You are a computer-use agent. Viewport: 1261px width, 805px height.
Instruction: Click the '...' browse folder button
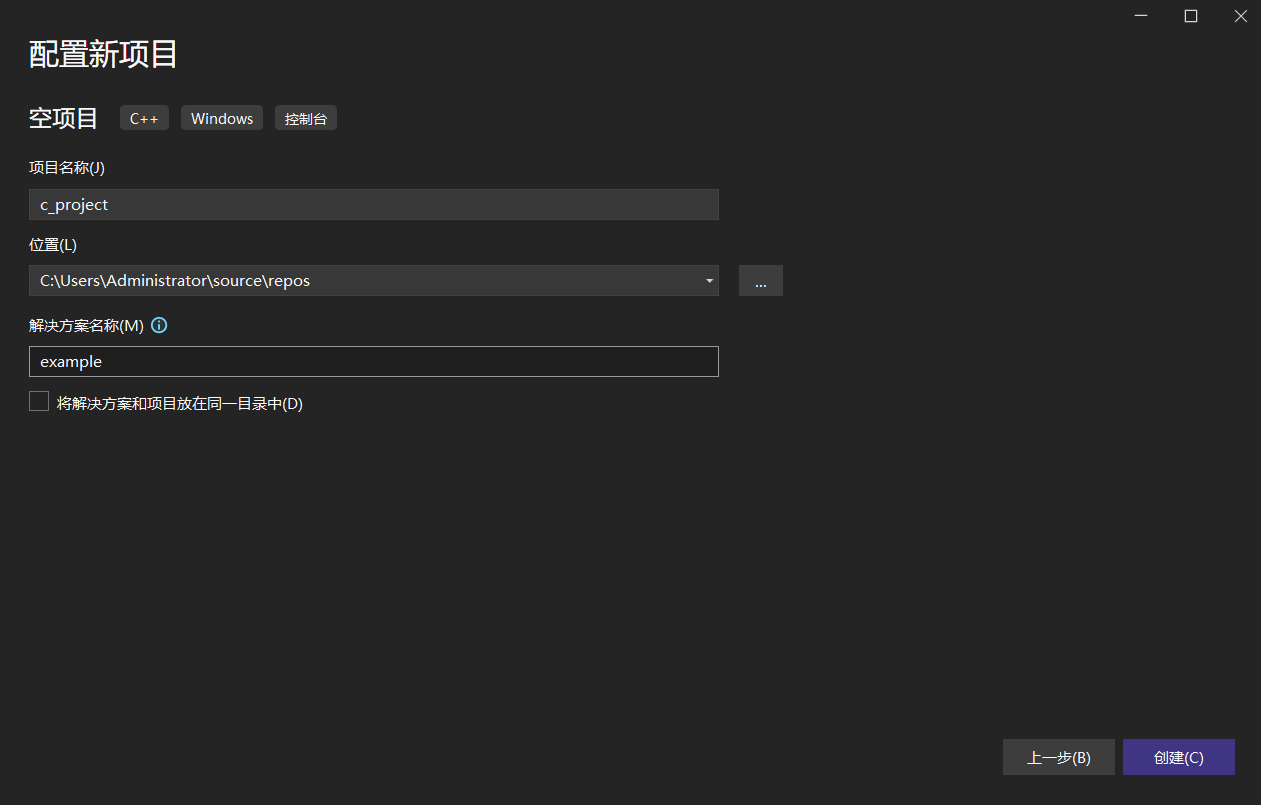point(760,281)
